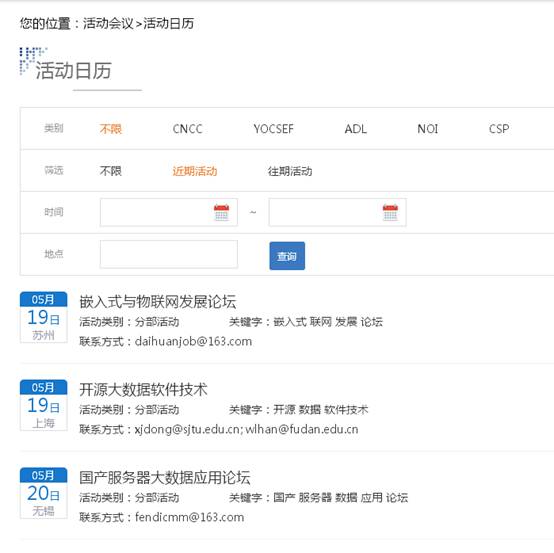Focus the 地点 location input field
554x553 pixels.
point(169,254)
